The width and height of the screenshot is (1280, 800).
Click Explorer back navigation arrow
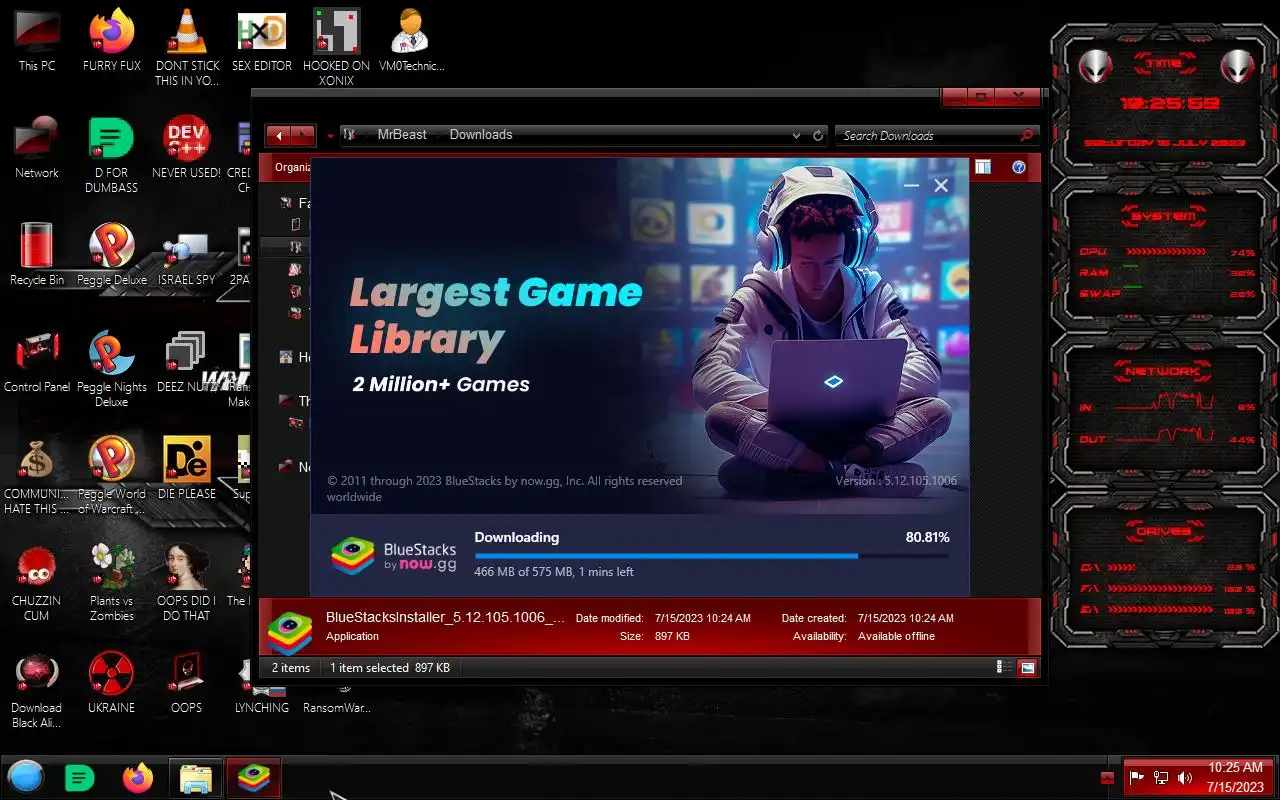279,135
